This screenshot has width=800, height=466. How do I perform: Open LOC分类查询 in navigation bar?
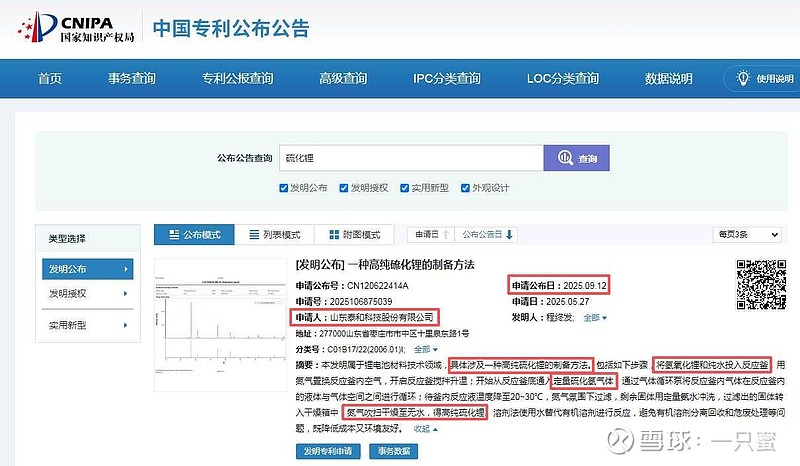point(563,78)
